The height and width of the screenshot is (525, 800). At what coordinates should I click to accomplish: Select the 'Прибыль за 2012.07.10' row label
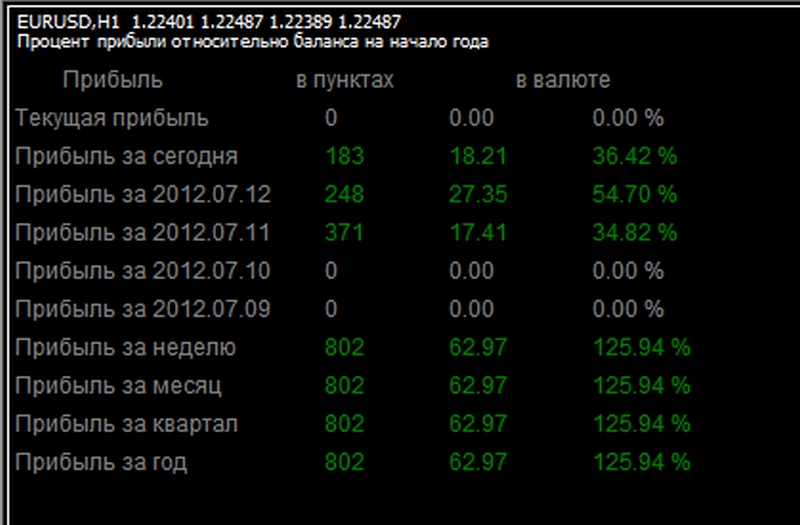pyautogui.click(x=143, y=271)
